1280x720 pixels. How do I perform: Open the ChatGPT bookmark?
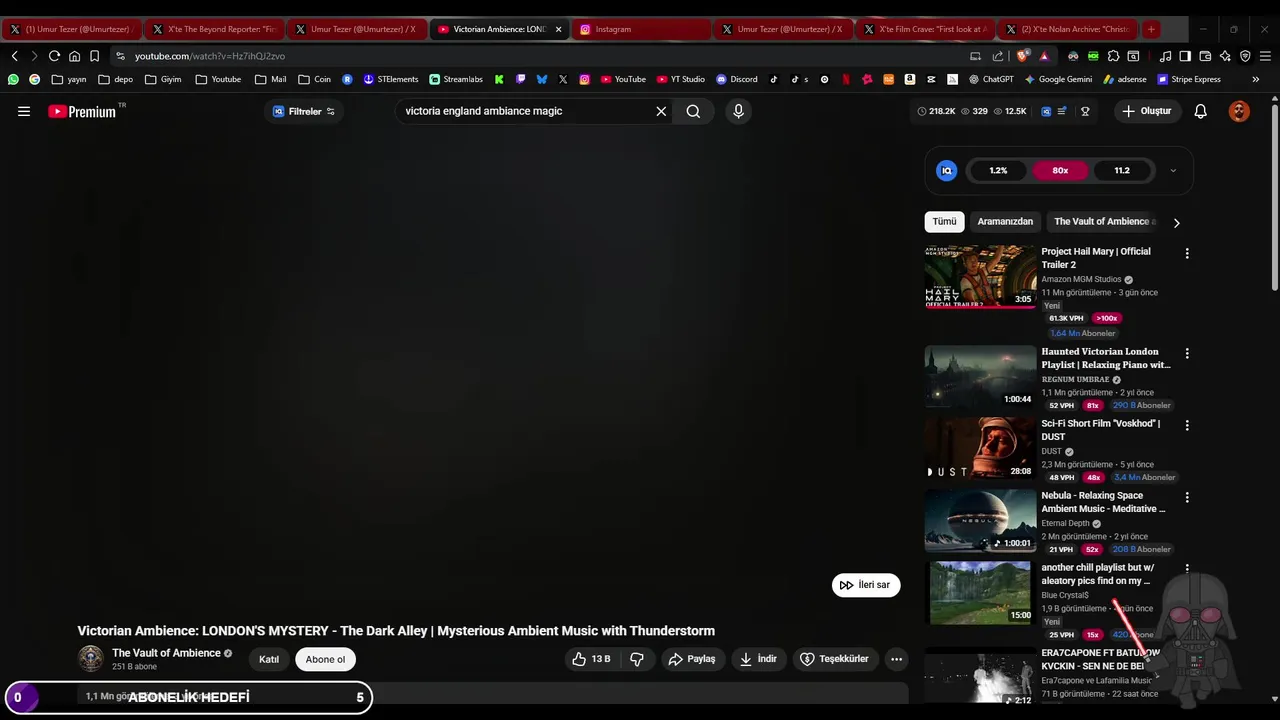[x=991, y=79]
